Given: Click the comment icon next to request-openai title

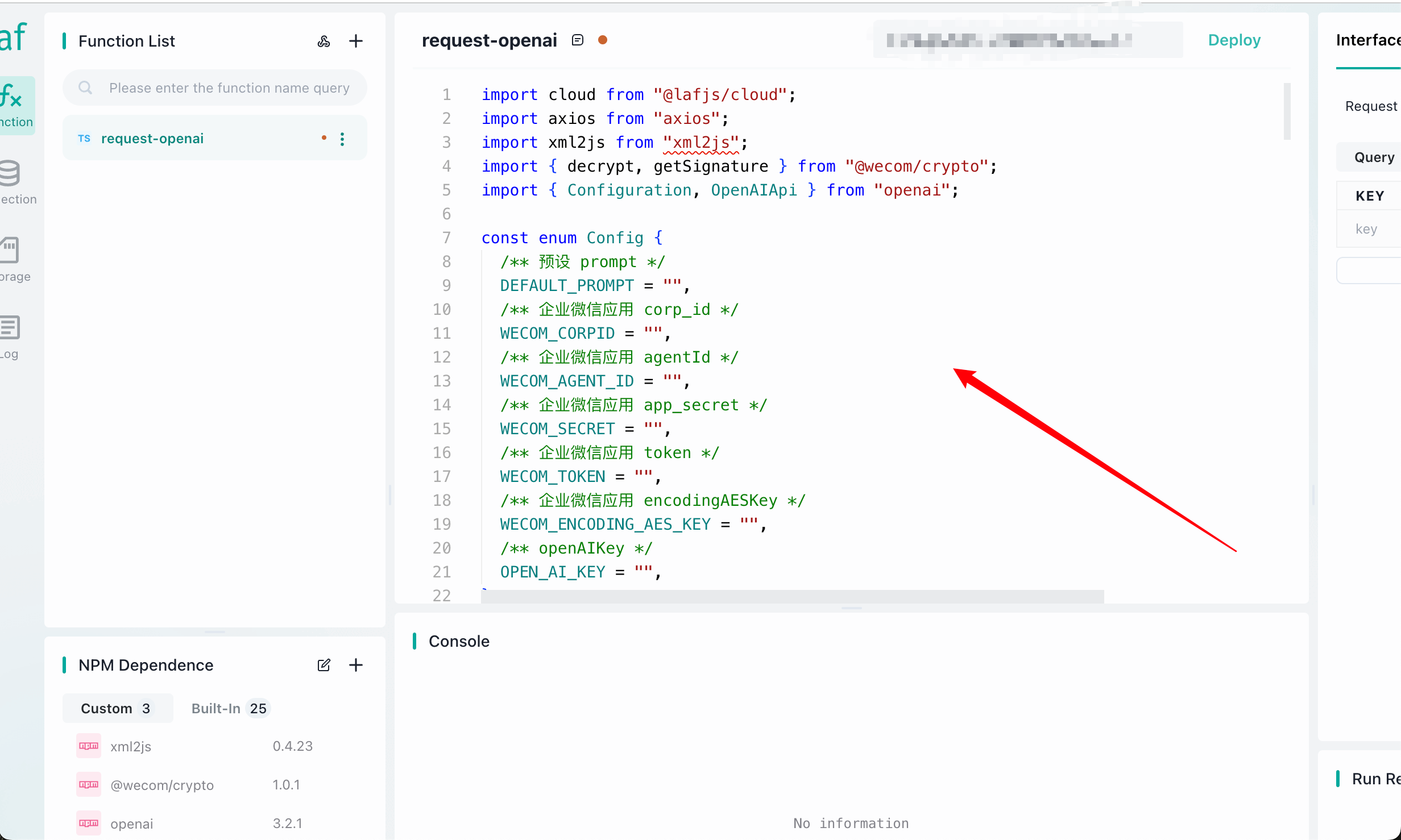Looking at the screenshot, I should coord(578,40).
